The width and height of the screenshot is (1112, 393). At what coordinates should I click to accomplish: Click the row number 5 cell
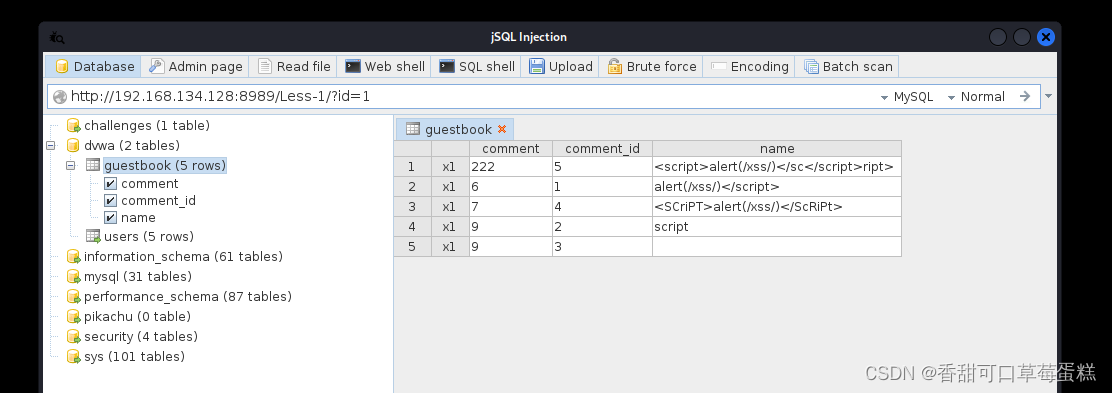[413, 247]
